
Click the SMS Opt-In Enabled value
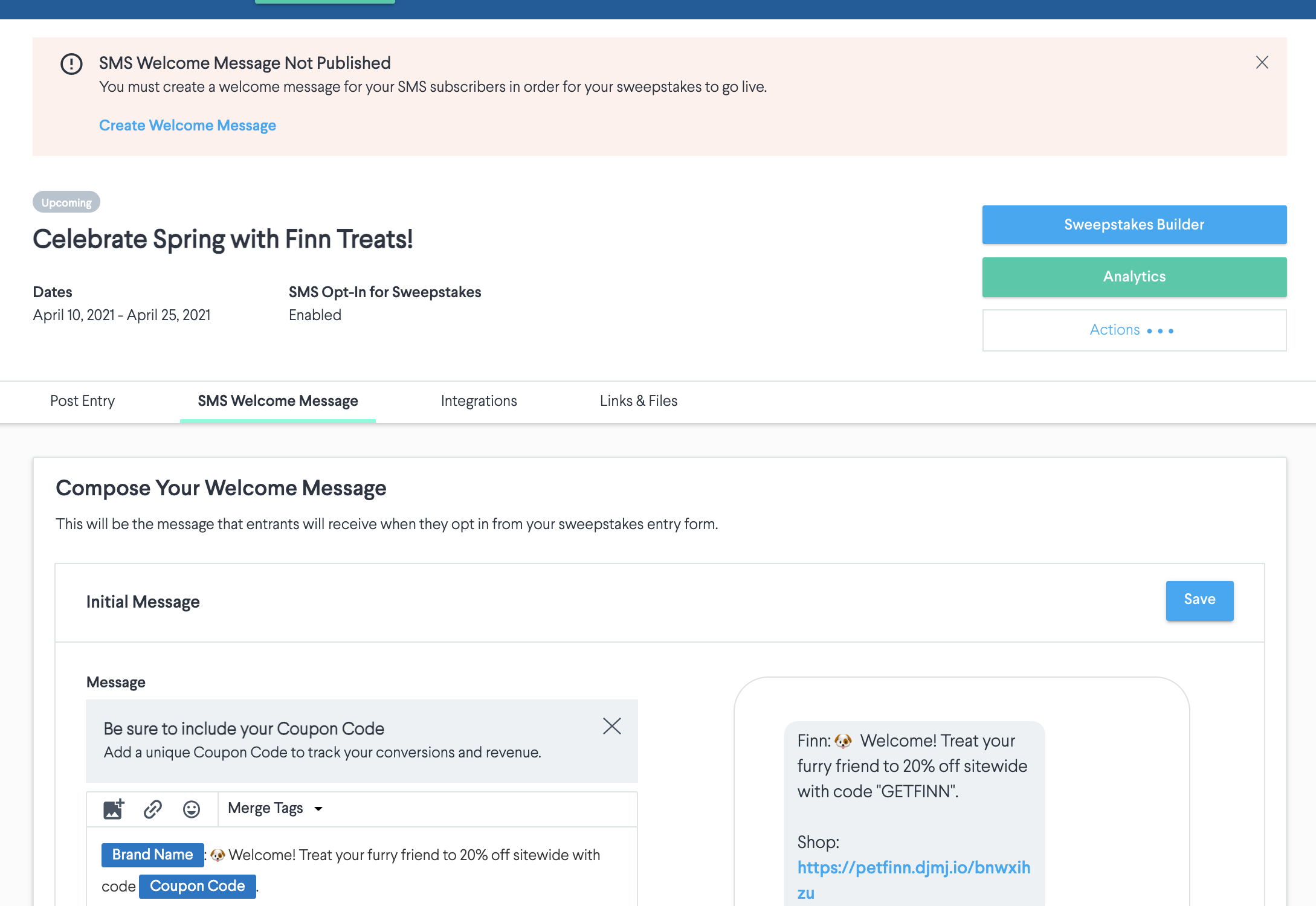click(315, 315)
